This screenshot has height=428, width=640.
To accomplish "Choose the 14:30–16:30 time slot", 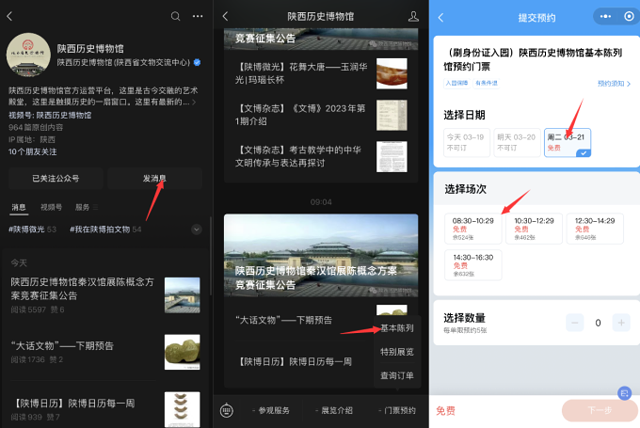I will pyautogui.click(x=472, y=262).
